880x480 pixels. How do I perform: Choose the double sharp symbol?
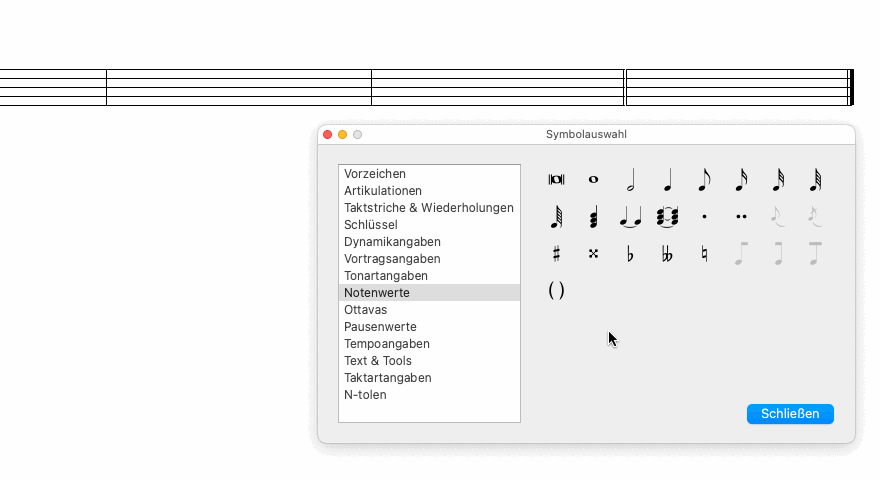pyautogui.click(x=593, y=254)
